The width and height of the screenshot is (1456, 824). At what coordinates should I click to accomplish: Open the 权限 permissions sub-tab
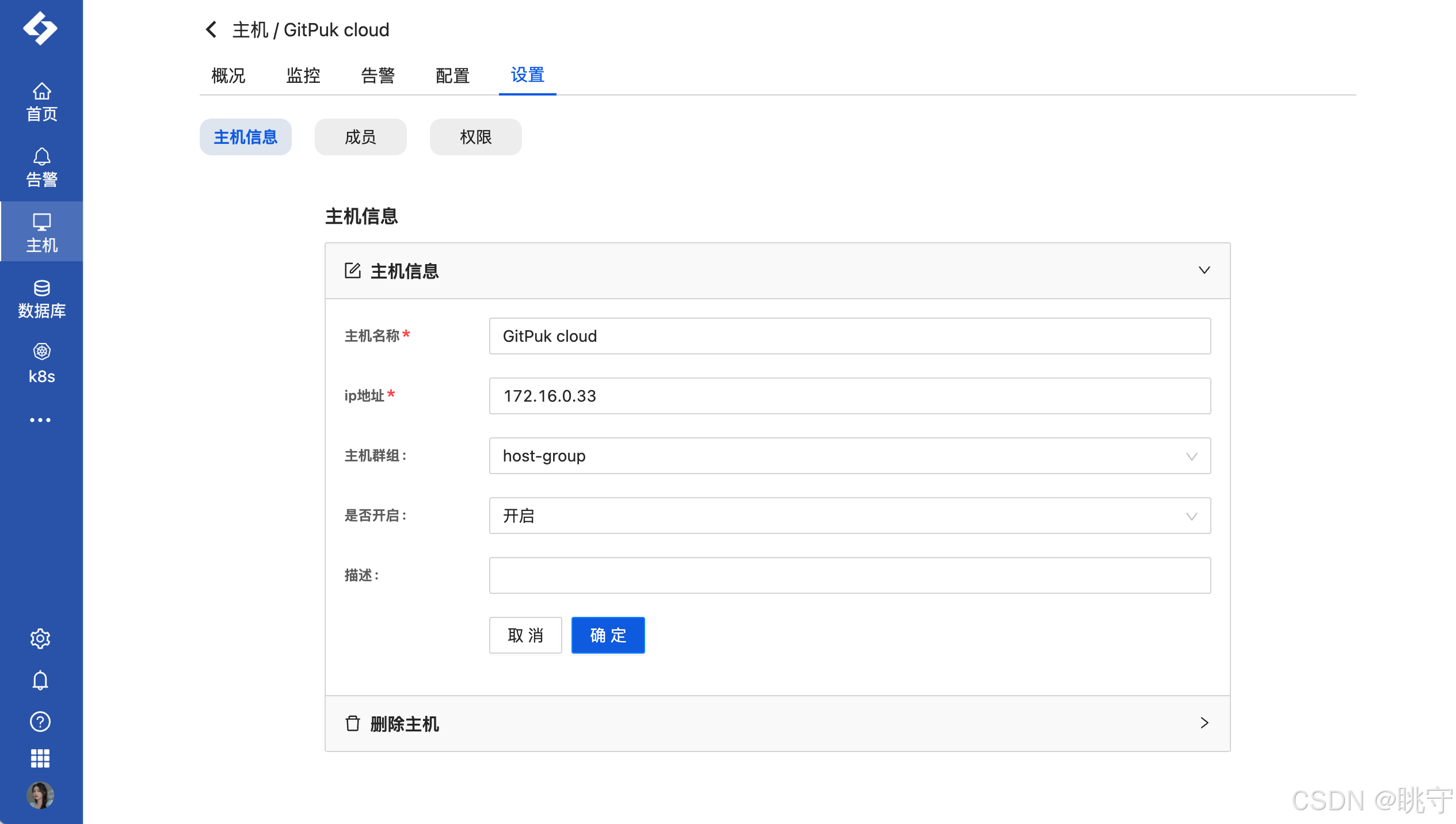(x=476, y=137)
